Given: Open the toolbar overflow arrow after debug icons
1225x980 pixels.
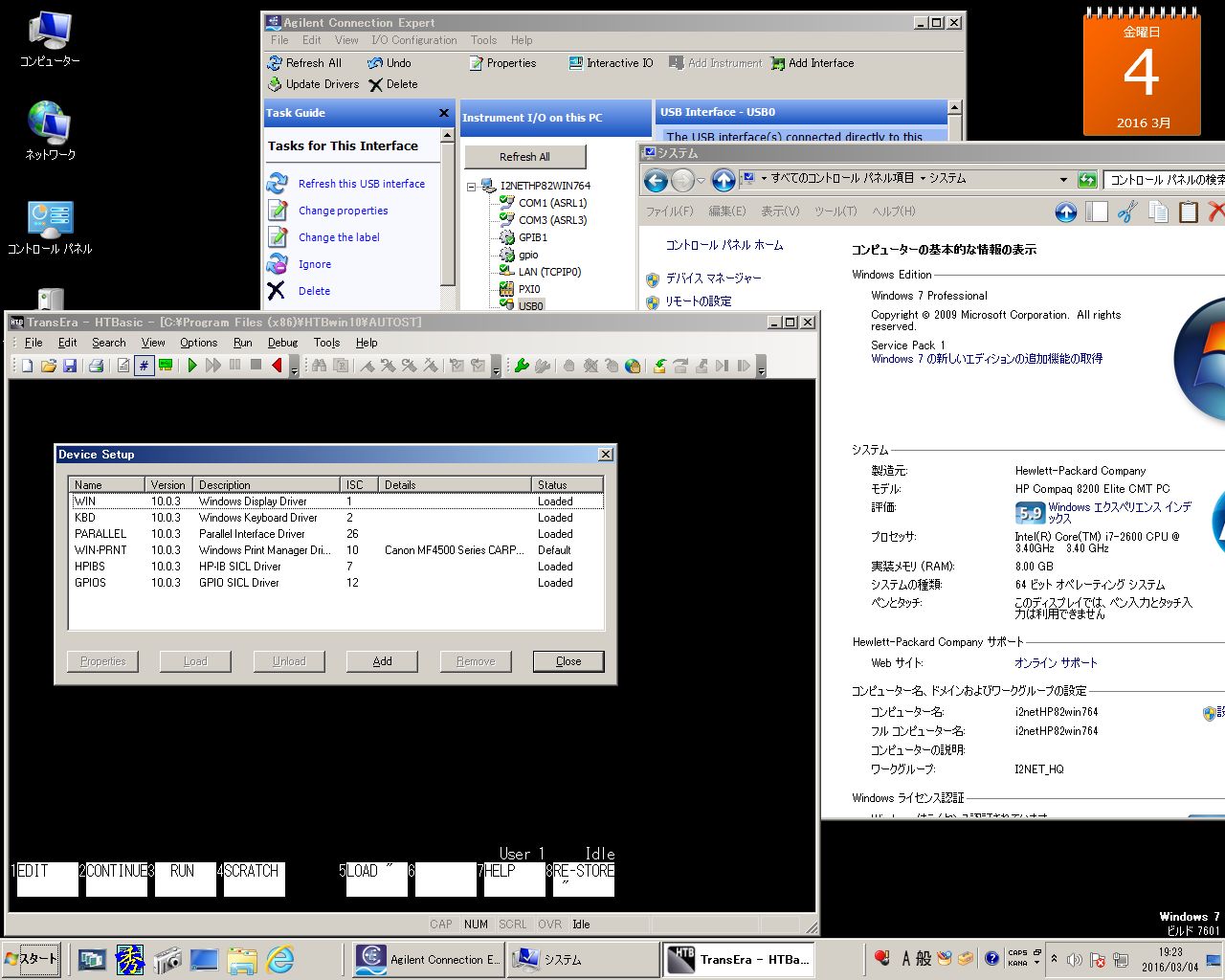Looking at the screenshot, I should (x=496, y=368).
